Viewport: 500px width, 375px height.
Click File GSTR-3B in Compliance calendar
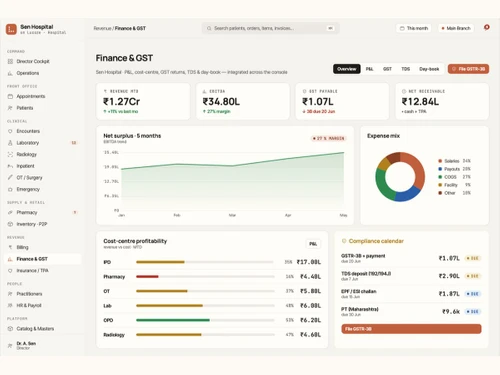[411, 329]
